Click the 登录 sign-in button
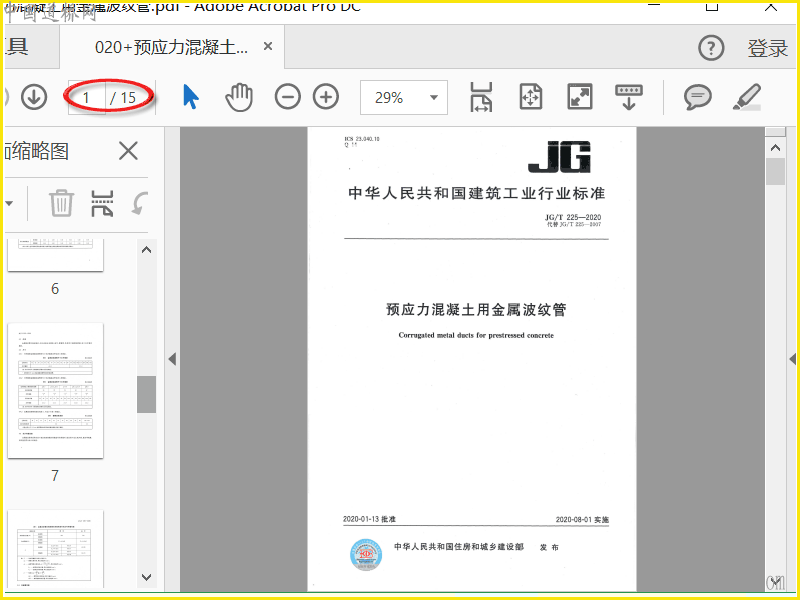Screen dimensions: 800x600 [x=768, y=48]
